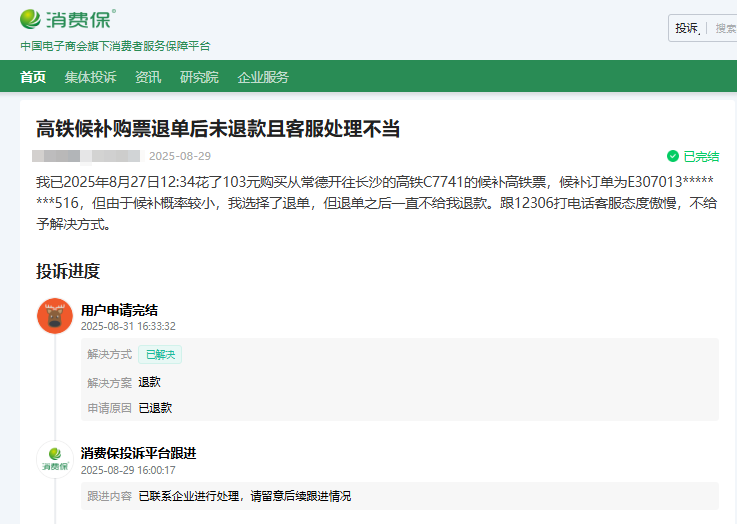Click the complaint title about 高铁候补购票
The width and height of the screenshot is (737, 524).
218,127
